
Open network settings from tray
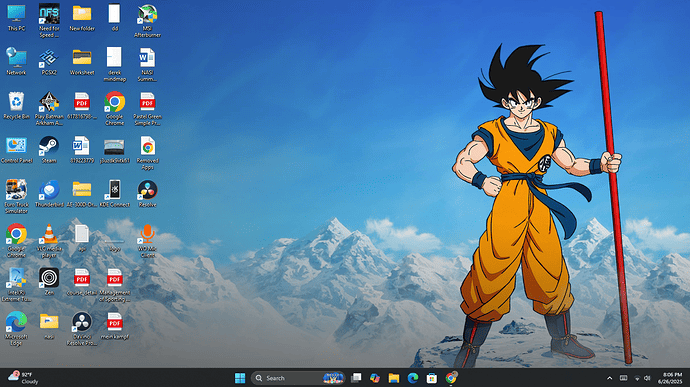coord(637,378)
